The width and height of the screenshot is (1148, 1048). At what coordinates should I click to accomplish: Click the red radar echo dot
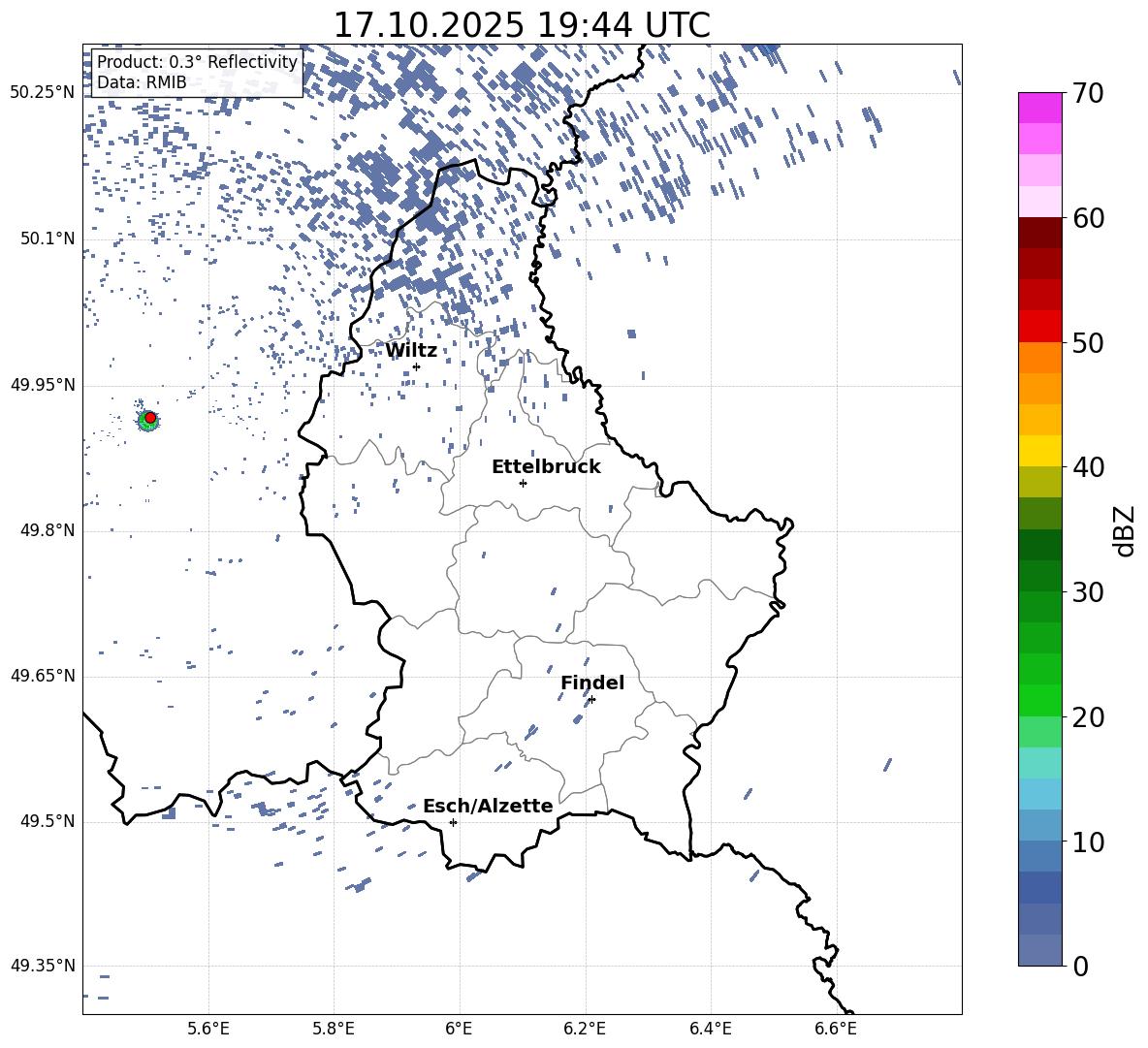coord(150,418)
